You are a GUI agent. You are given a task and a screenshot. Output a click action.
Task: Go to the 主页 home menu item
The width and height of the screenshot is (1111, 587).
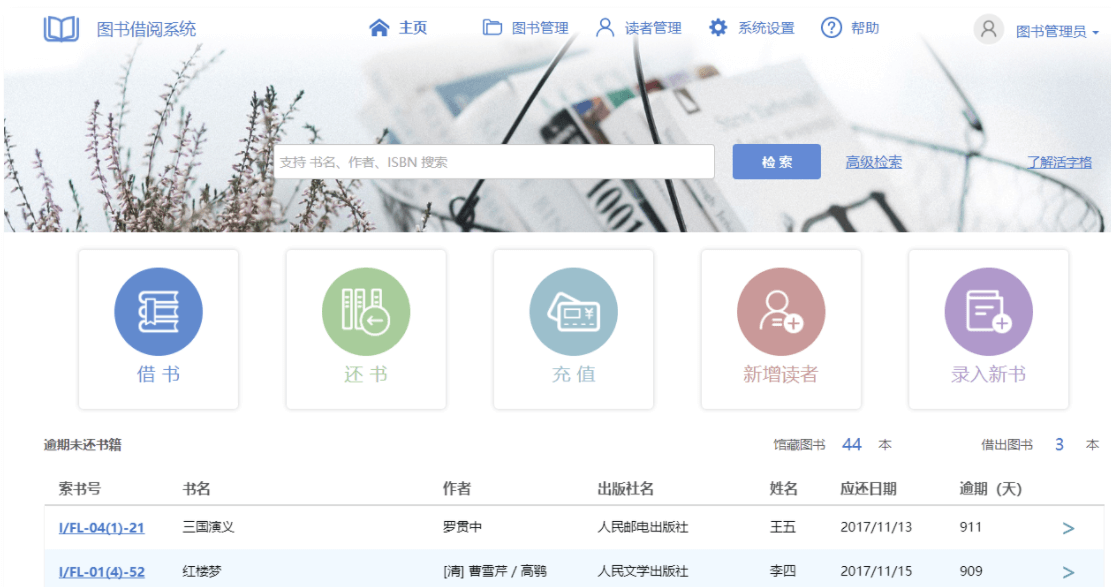399,28
